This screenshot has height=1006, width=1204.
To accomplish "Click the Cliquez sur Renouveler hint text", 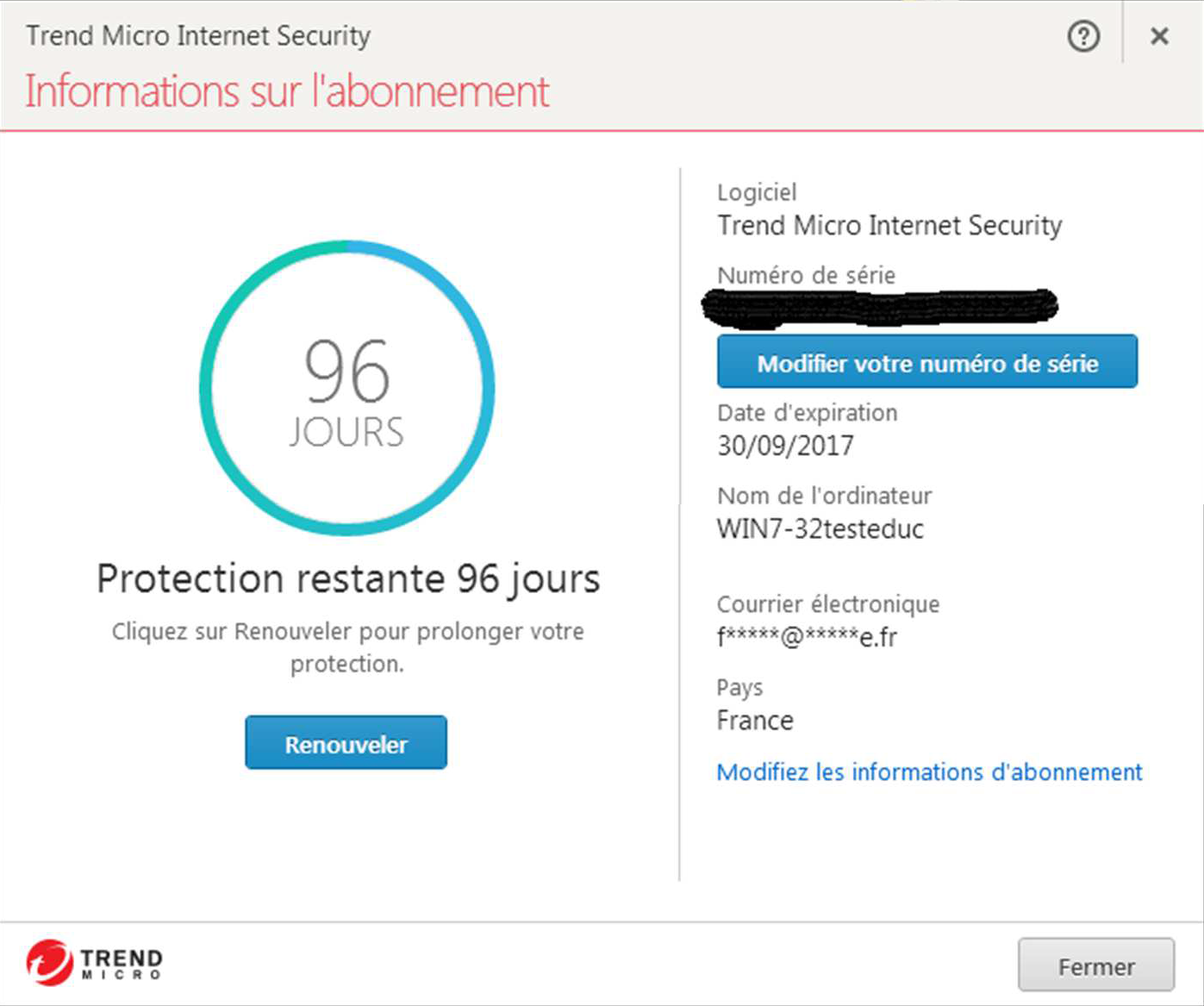I will [x=347, y=647].
